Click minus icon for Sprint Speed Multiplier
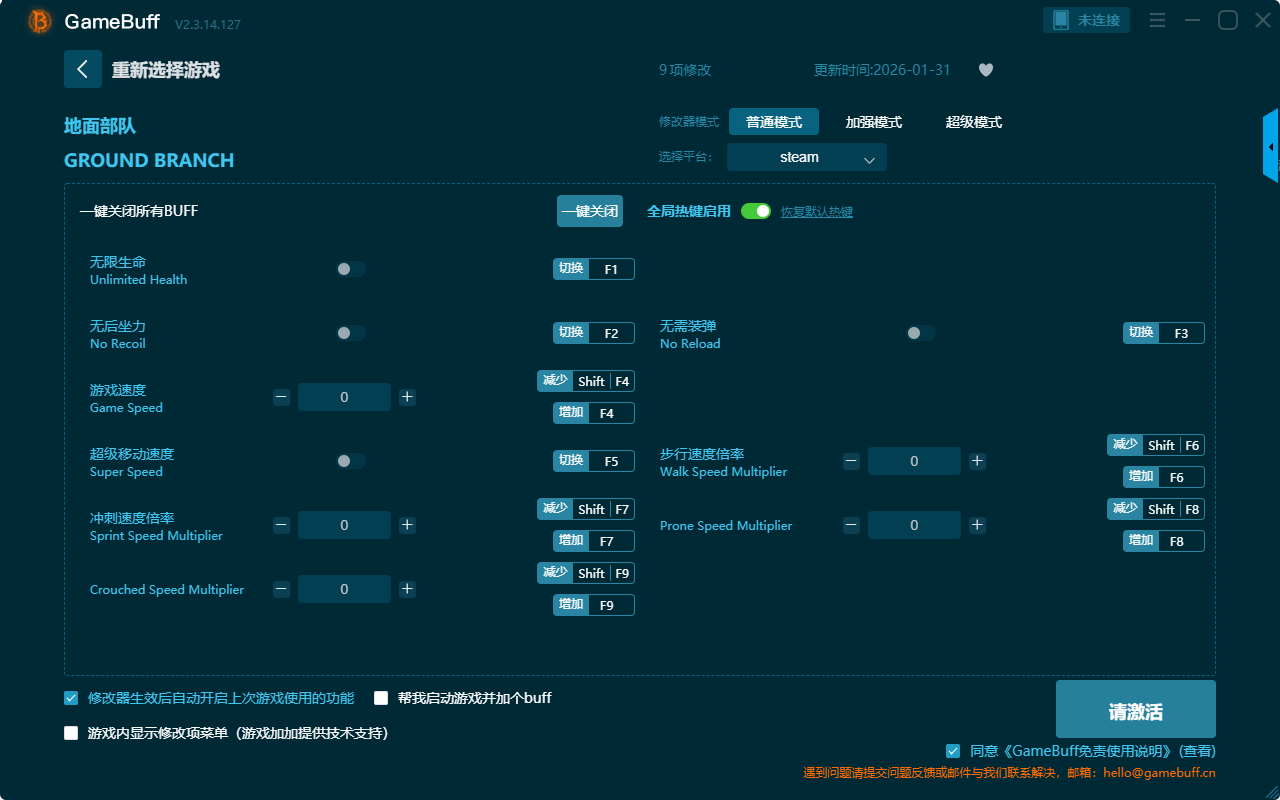1280x800 pixels. tap(281, 525)
